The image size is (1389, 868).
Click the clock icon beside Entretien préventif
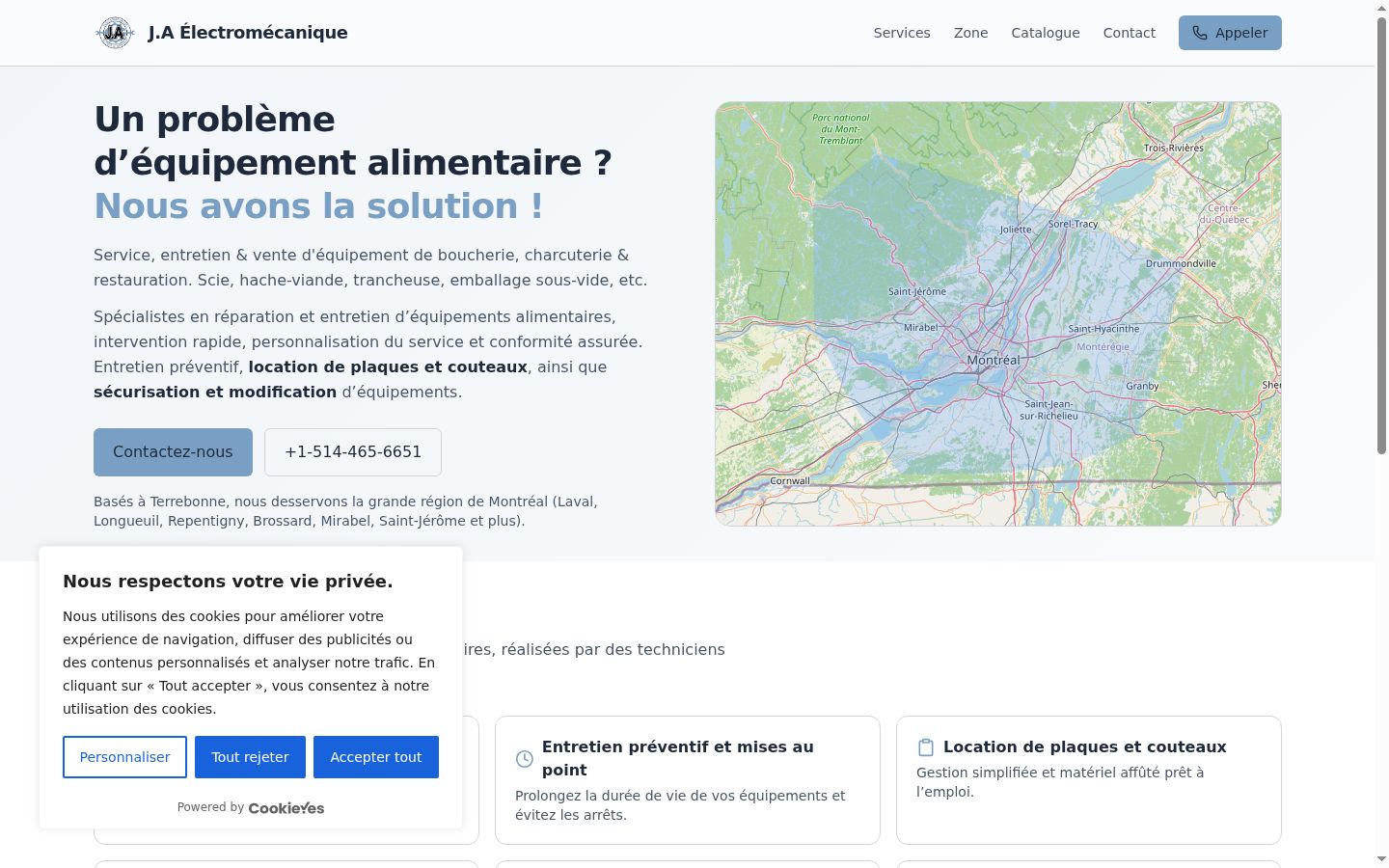(525, 759)
